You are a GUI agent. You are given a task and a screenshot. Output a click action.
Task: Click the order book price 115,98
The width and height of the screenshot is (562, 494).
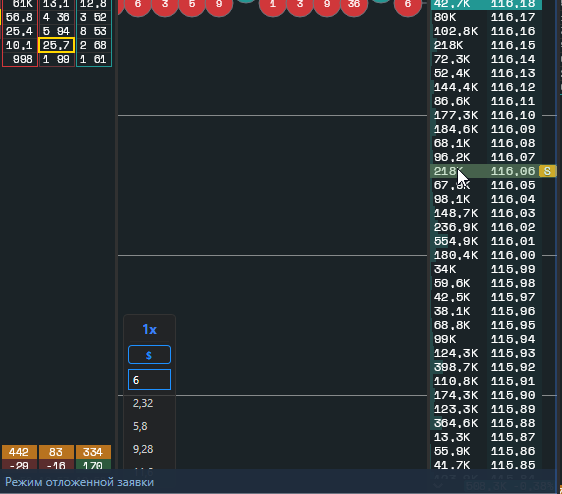tap(513, 283)
